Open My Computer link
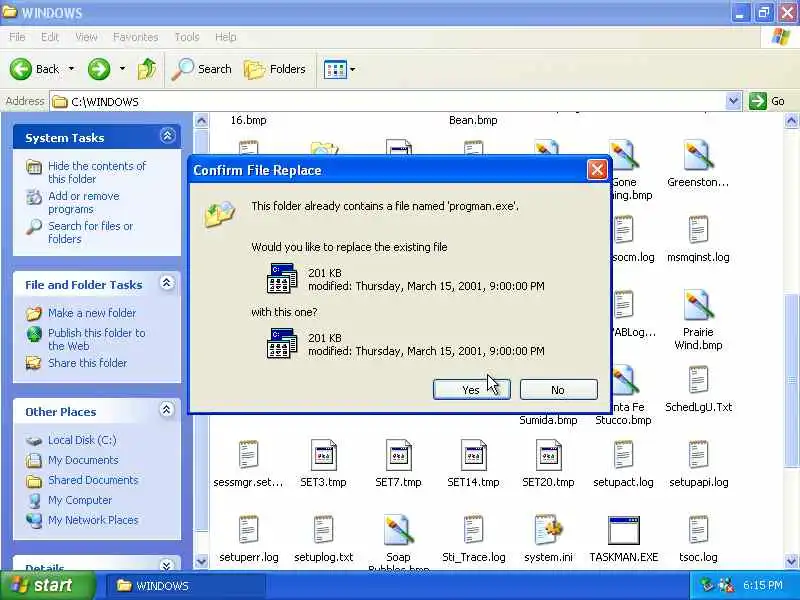The image size is (800, 600). click(80, 500)
